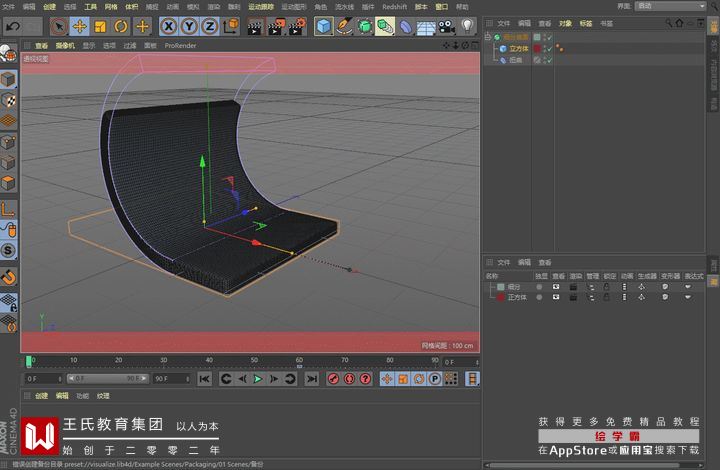
Task: Toggle the green checkmark for 扭曲 deformer
Action: point(548,60)
